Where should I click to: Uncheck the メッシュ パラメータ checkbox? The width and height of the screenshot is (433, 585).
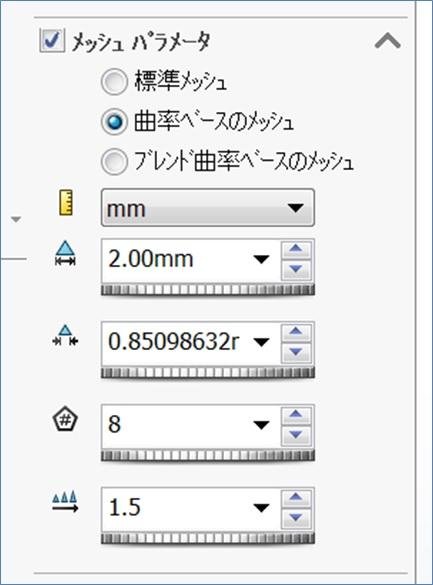pos(51,40)
